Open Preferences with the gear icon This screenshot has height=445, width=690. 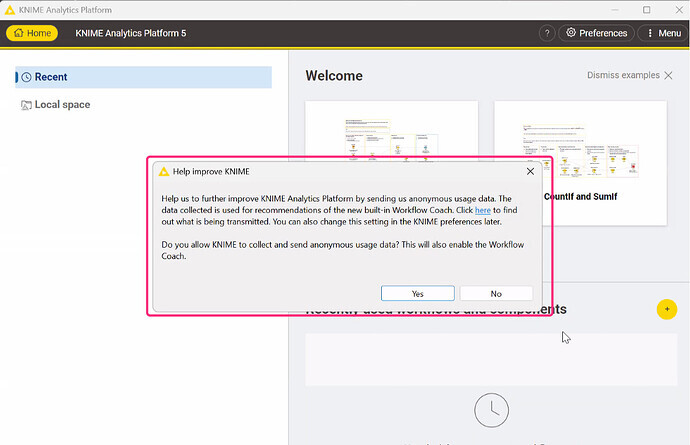point(596,33)
